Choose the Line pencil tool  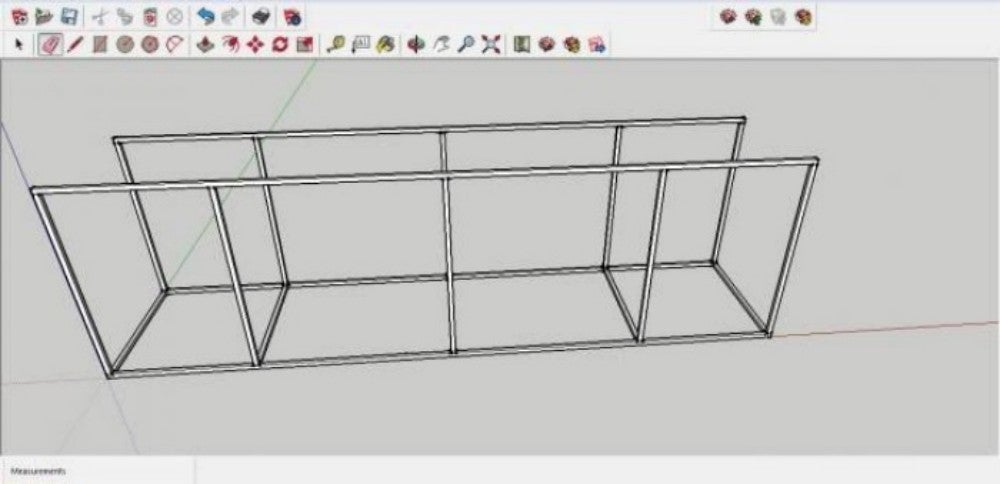point(75,45)
